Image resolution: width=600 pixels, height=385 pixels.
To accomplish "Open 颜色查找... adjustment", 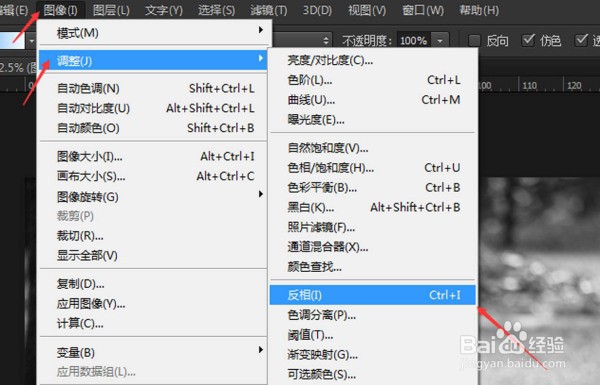I will click(372, 267).
